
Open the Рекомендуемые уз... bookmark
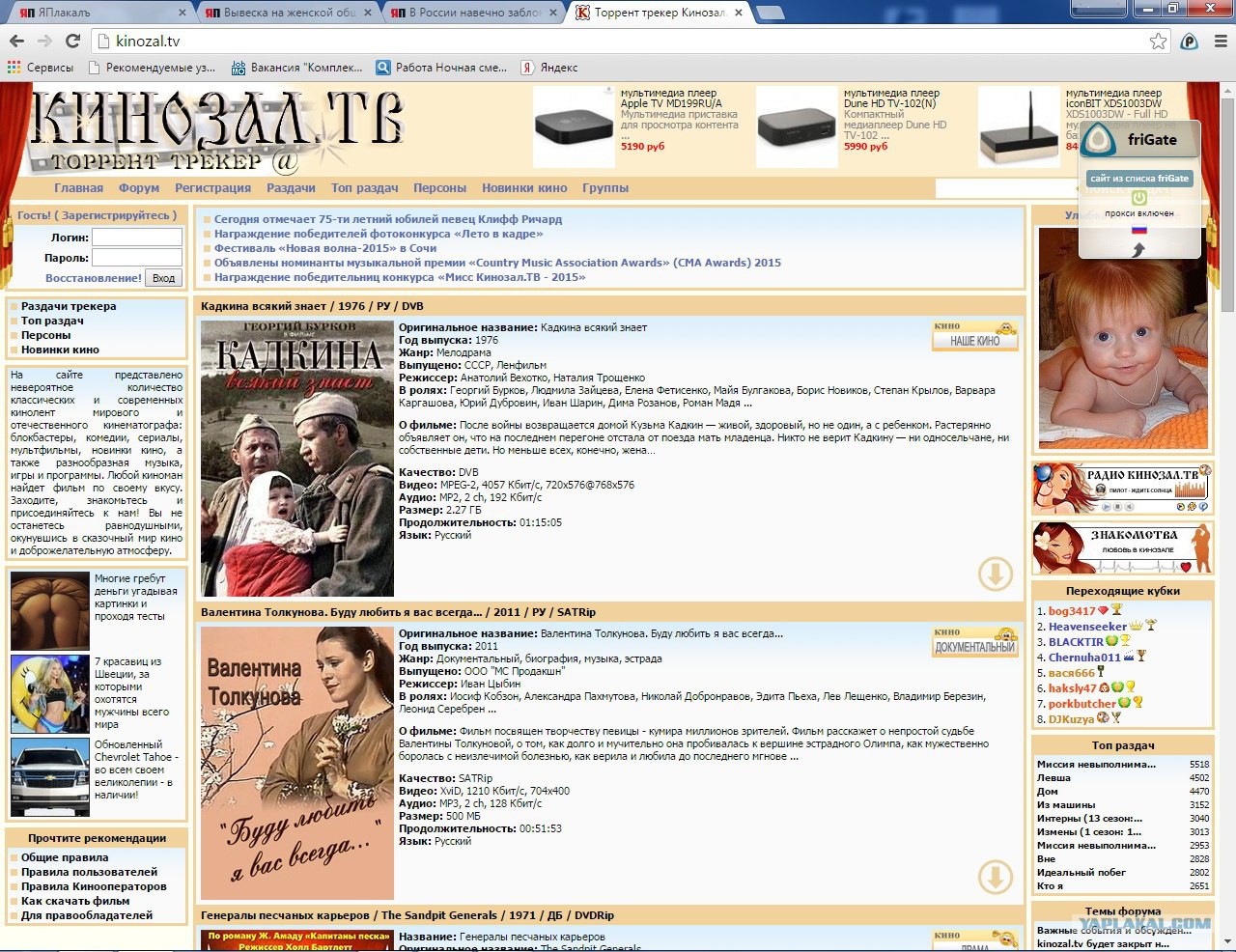coord(152,68)
